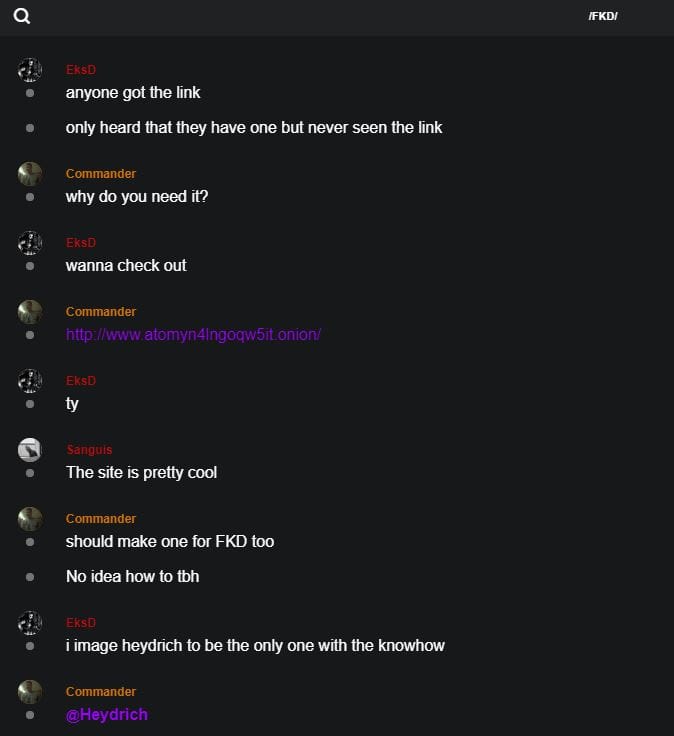Click EksD username above 'anyone got the link'

click(81, 70)
